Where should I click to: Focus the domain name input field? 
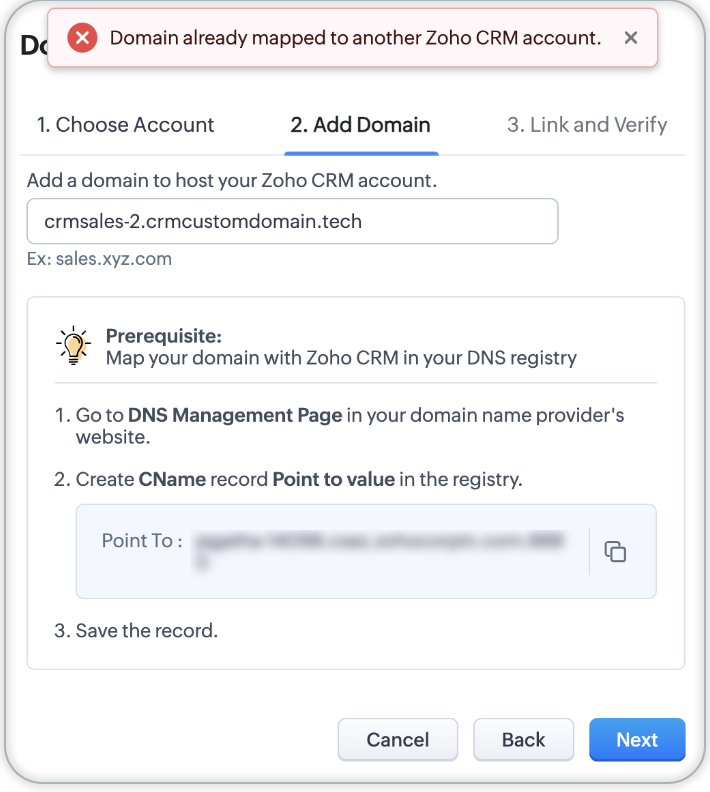292,221
